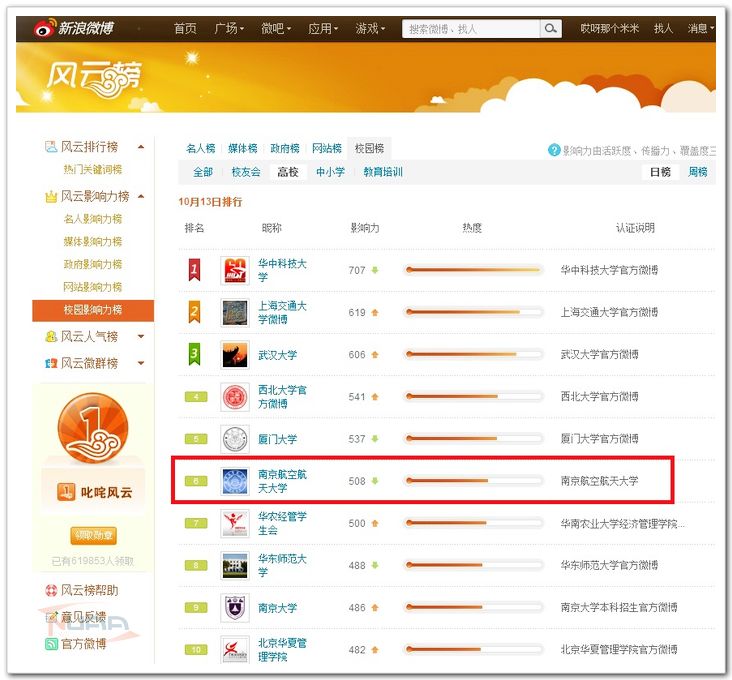The height and width of the screenshot is (680, 732).
Task: Open the 广场 dropdown in navigation
Action: 230,29
